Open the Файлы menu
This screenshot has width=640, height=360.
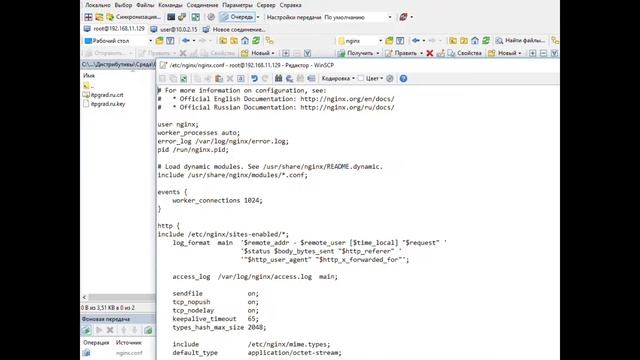(145, 5)
